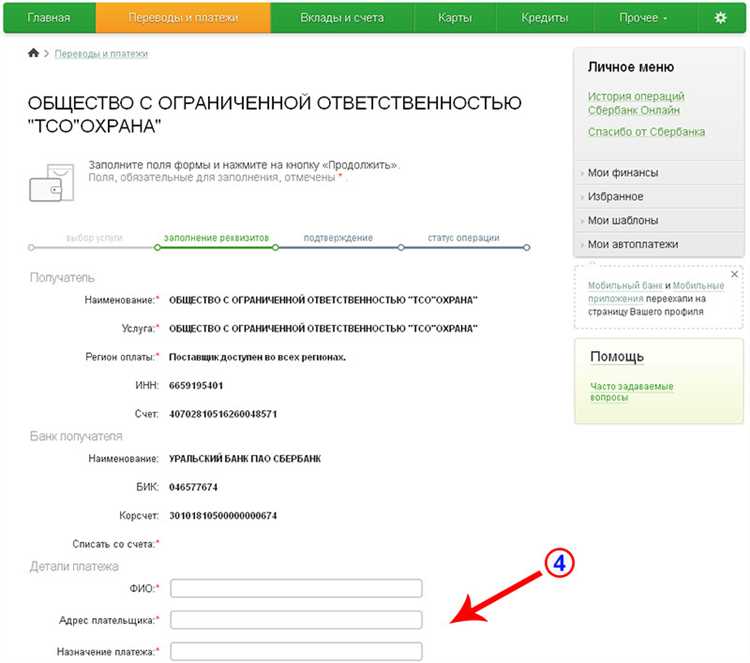Click the Детали платежа section heading

tap(74, 566)
